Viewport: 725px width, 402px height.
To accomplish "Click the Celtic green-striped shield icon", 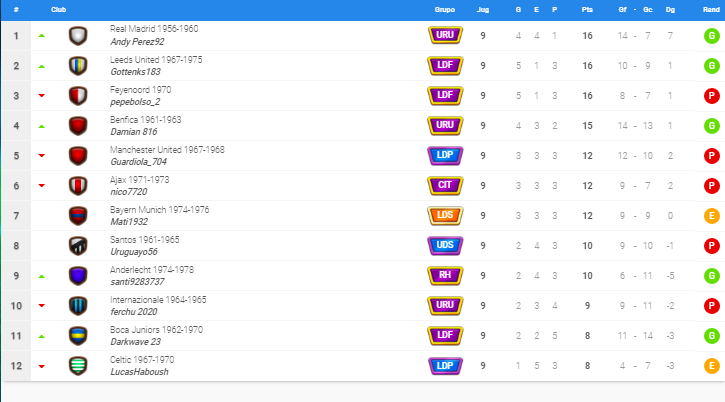I will [78, 365].
